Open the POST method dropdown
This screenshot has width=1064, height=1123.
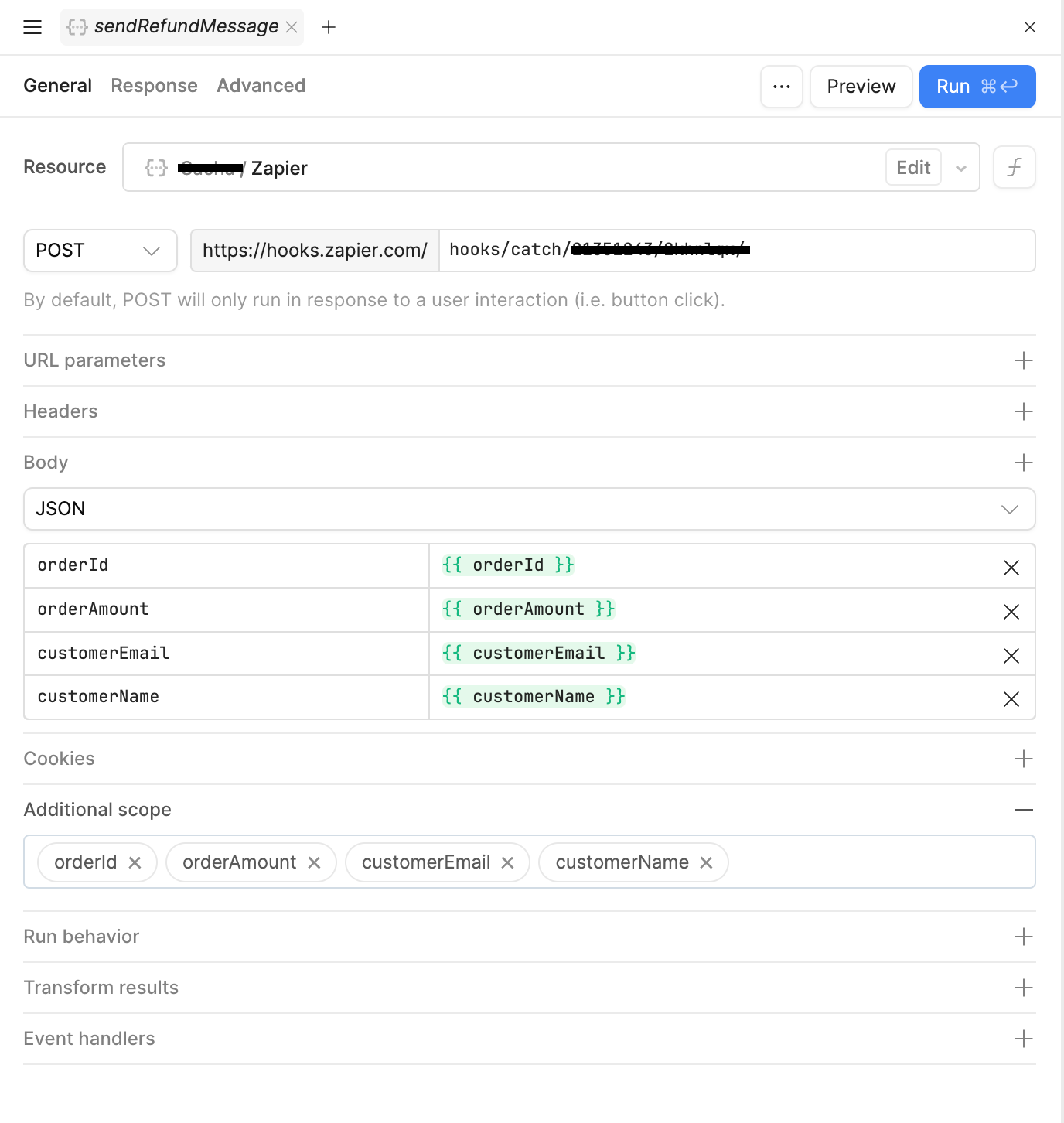pyautogui.click(x=101, y=251)
